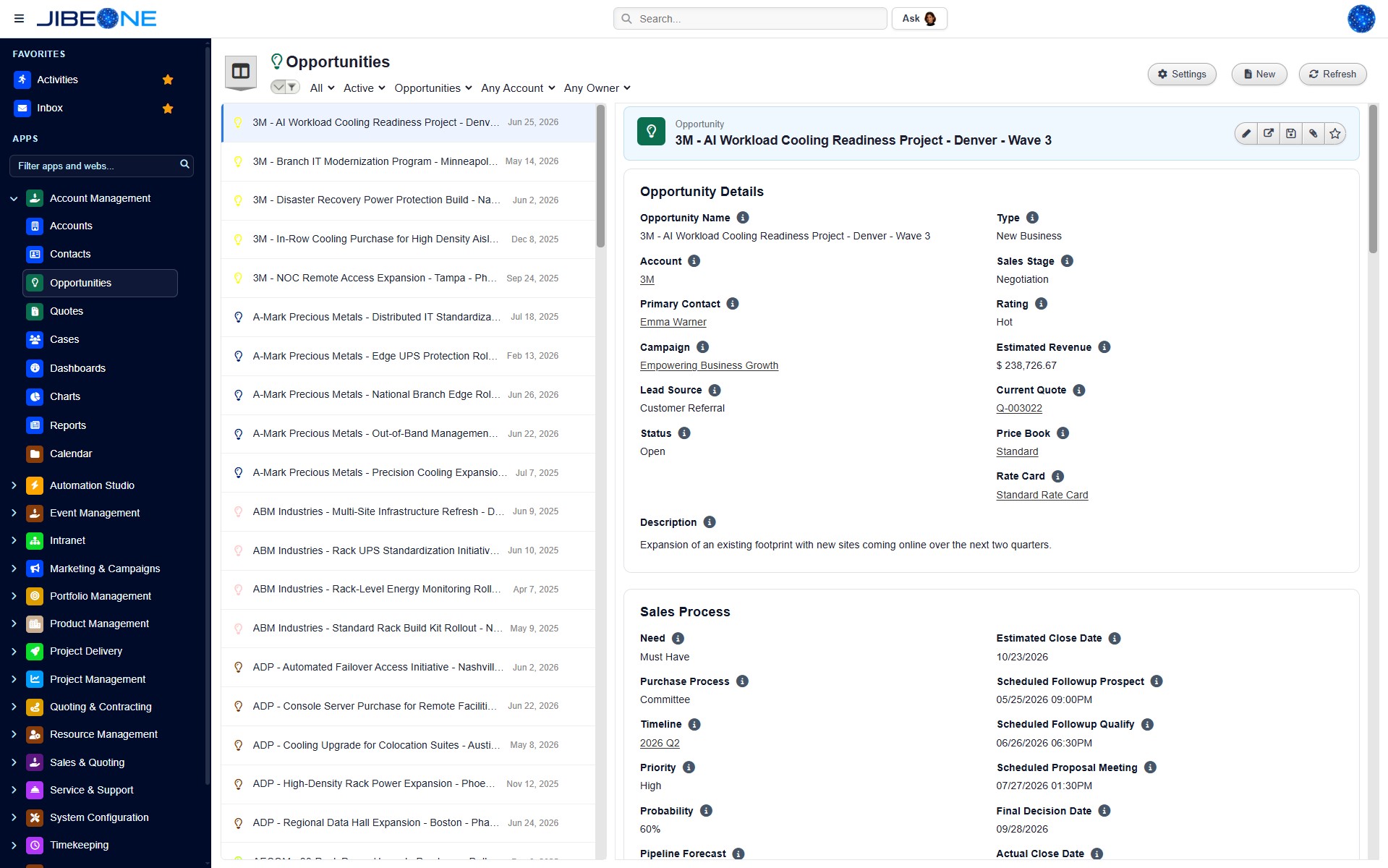Click the info icon next to Opportunity Name
Screen dimensions: 1388x868
point(743,218)
